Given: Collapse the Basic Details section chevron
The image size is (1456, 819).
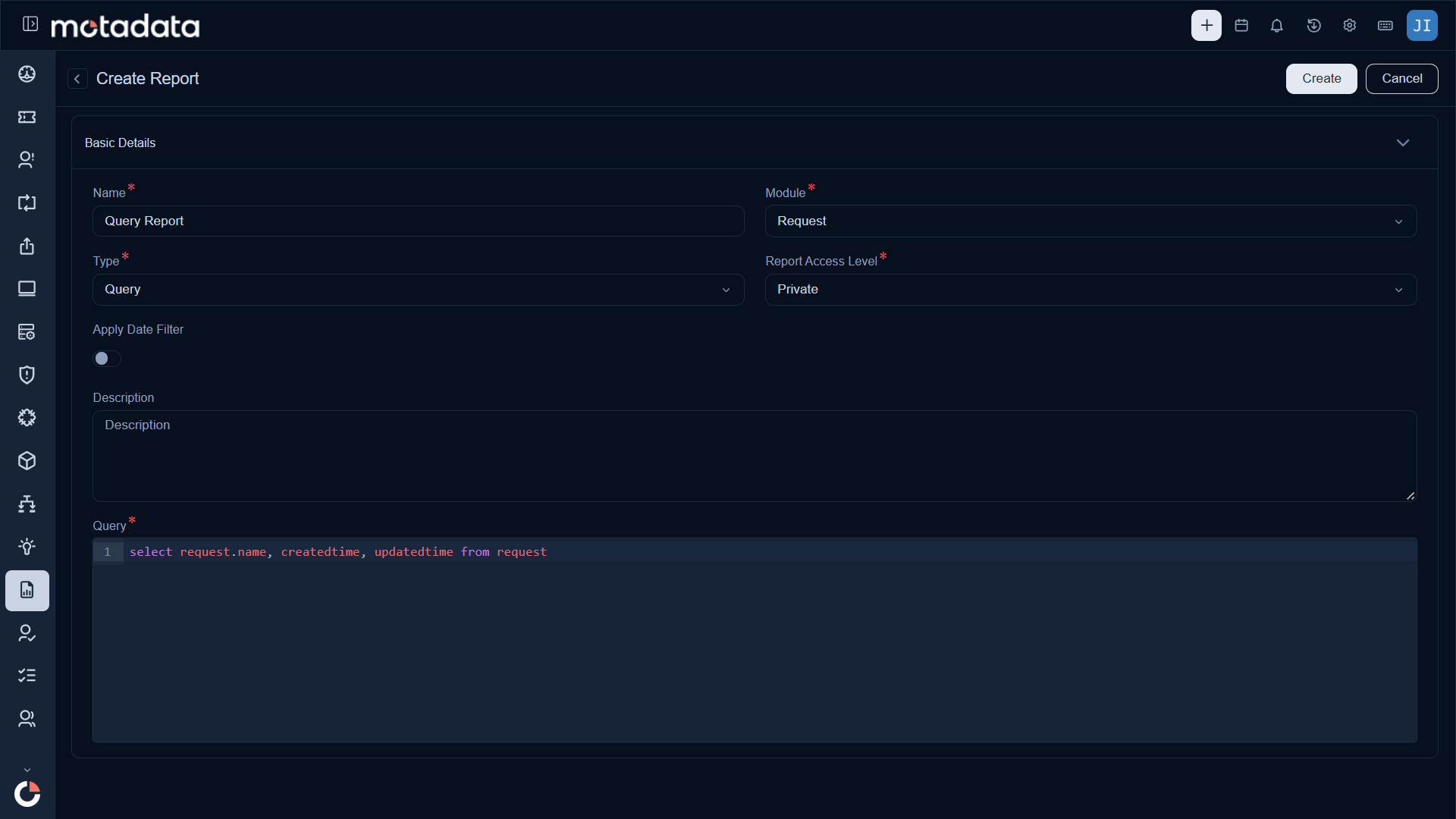Looking at the screenshot, I should coord(1403,143).
